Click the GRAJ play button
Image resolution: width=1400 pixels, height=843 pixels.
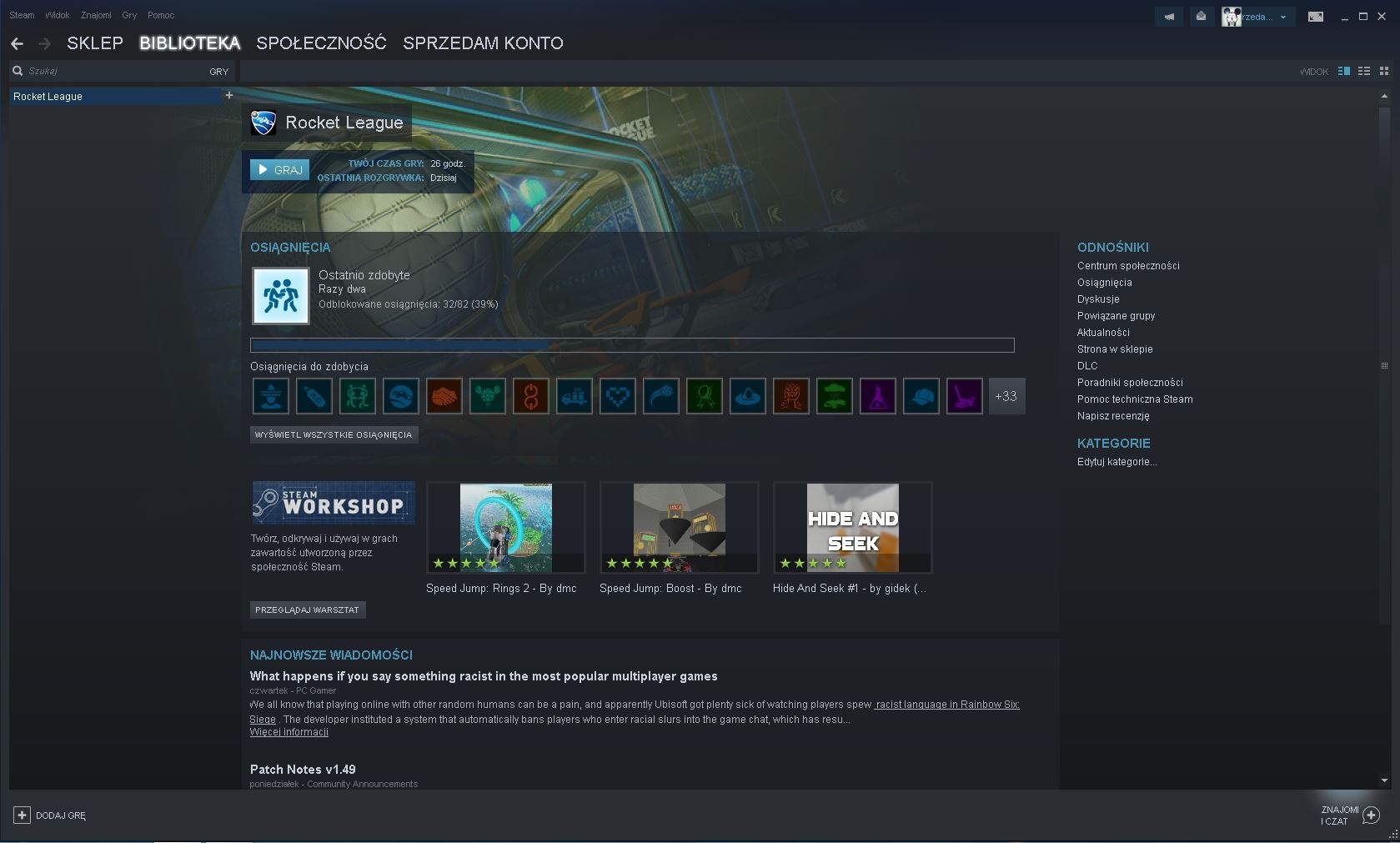point(279,170)
